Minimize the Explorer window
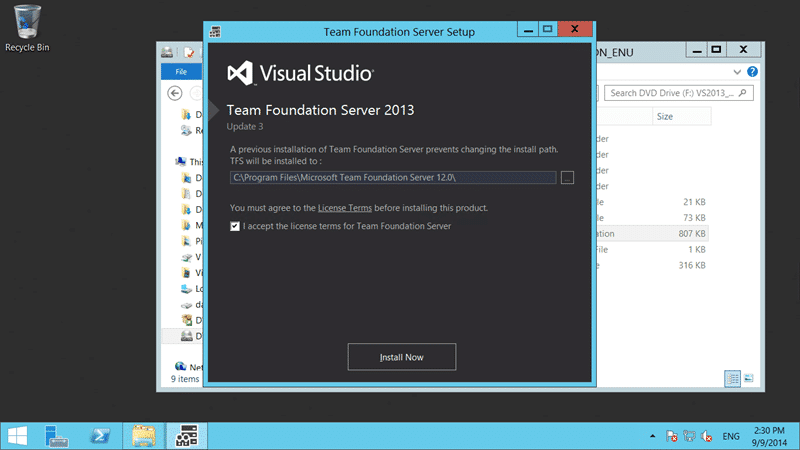The height and width of the screenshot is (450, 800). [x=697, y=50]
